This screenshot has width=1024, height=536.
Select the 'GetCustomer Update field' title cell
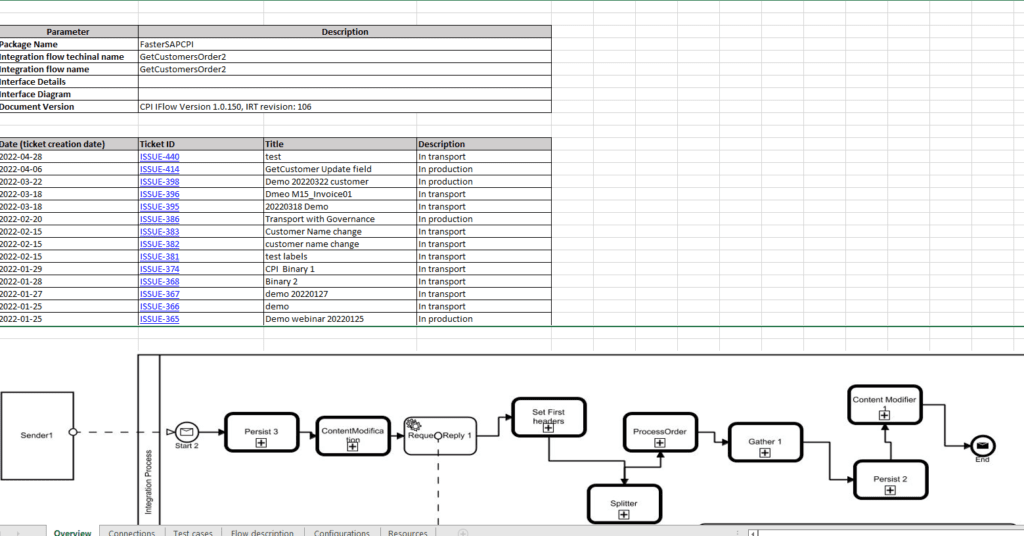click(340, 169)
